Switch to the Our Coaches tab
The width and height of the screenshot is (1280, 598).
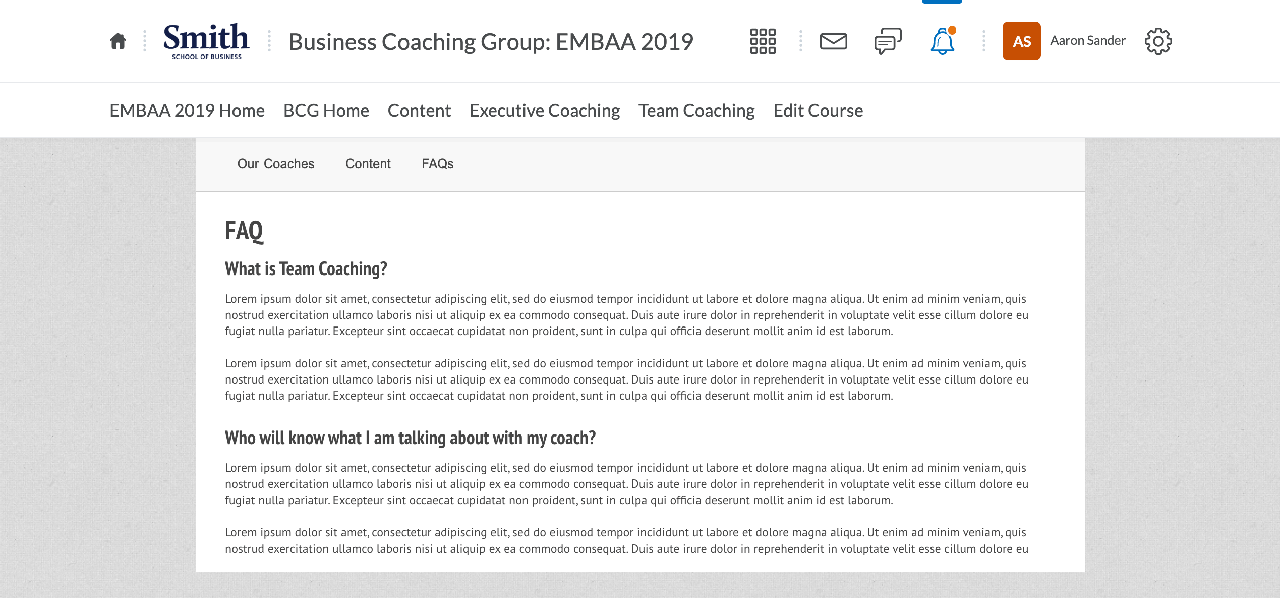[x=276, y=164]
